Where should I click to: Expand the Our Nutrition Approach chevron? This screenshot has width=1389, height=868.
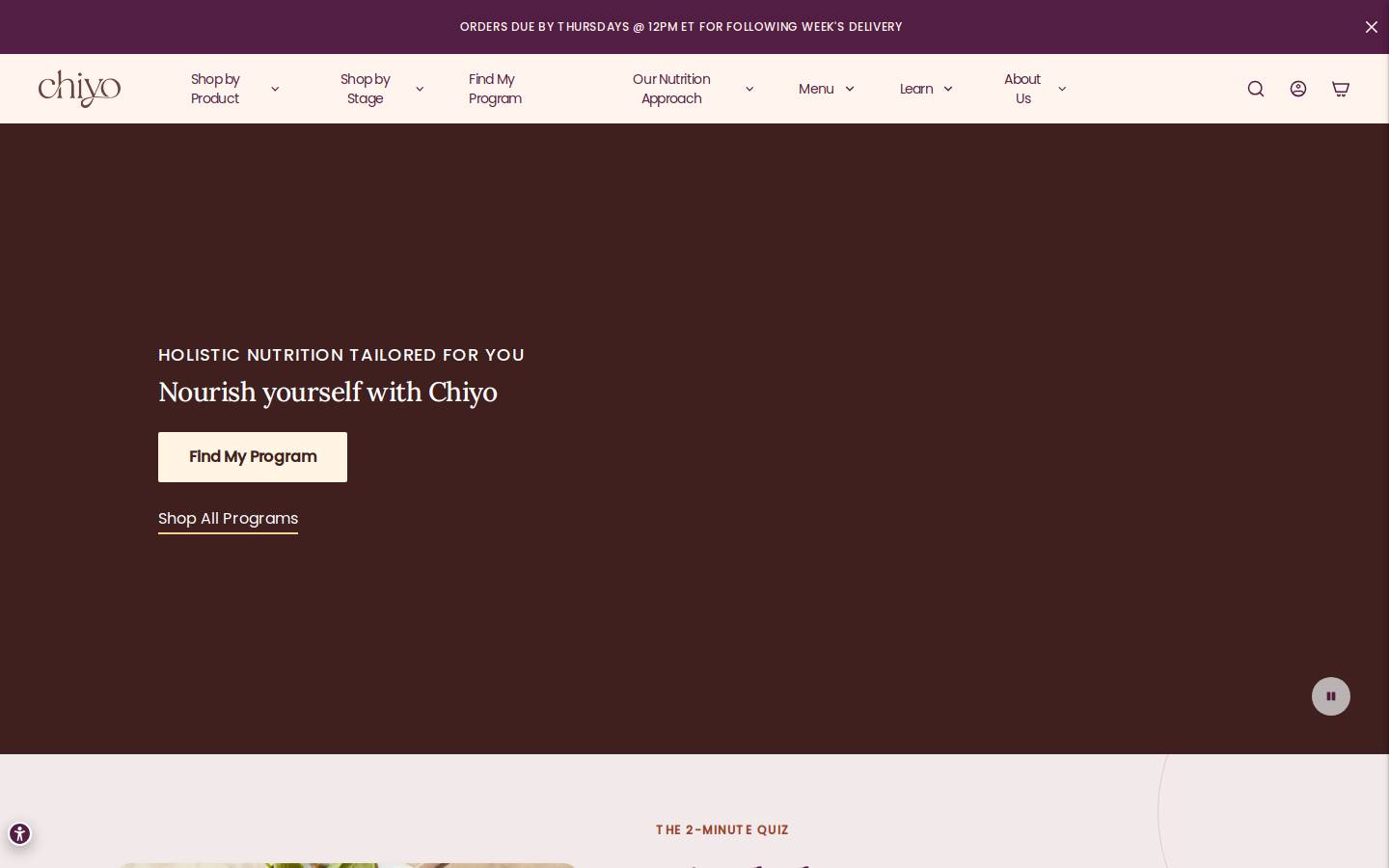tap(749, 89)
